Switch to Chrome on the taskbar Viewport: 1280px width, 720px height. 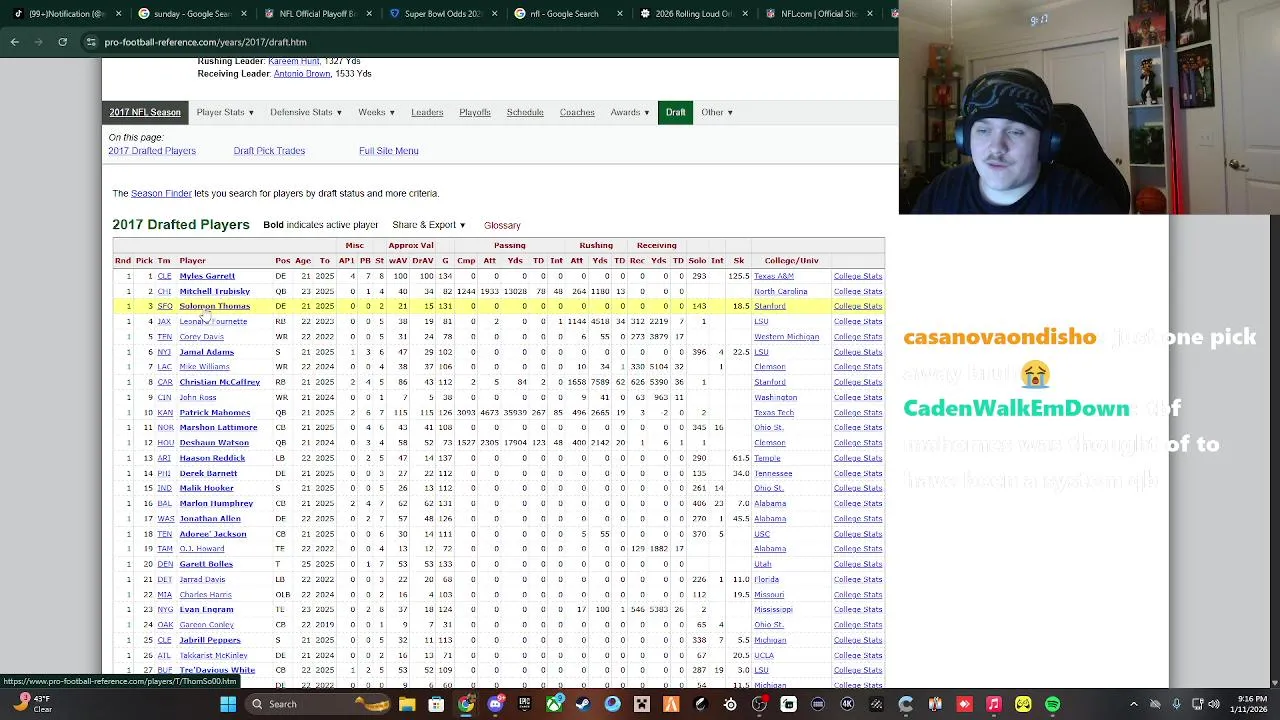tap(466, 704)
